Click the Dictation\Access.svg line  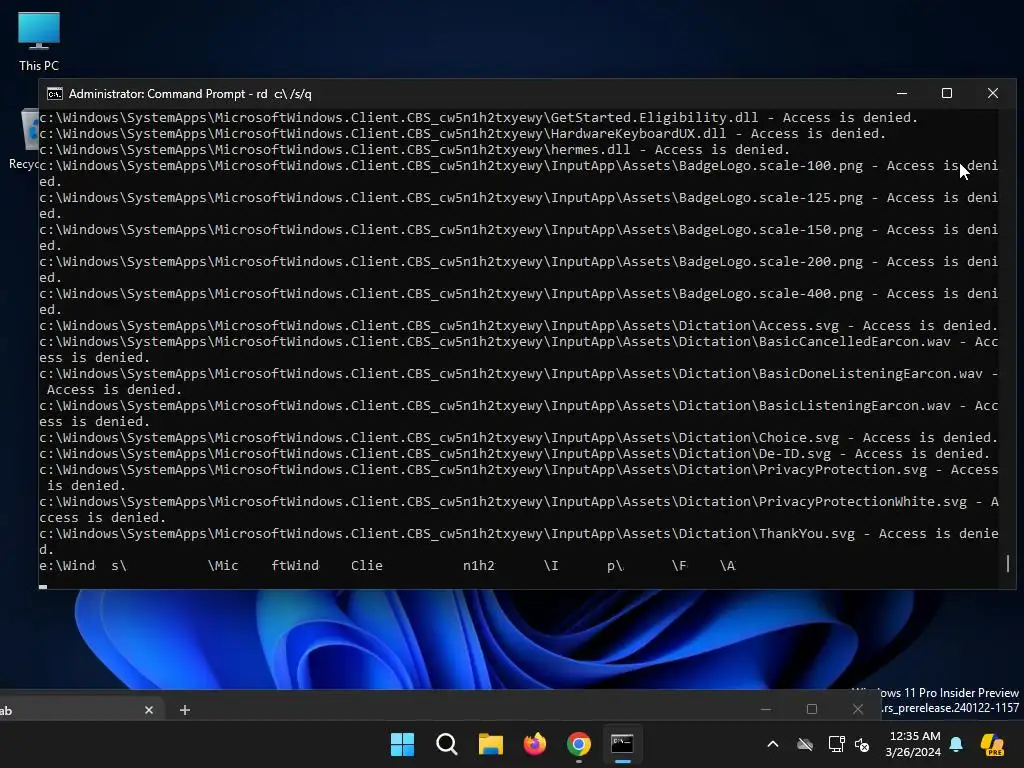(519, 326)
